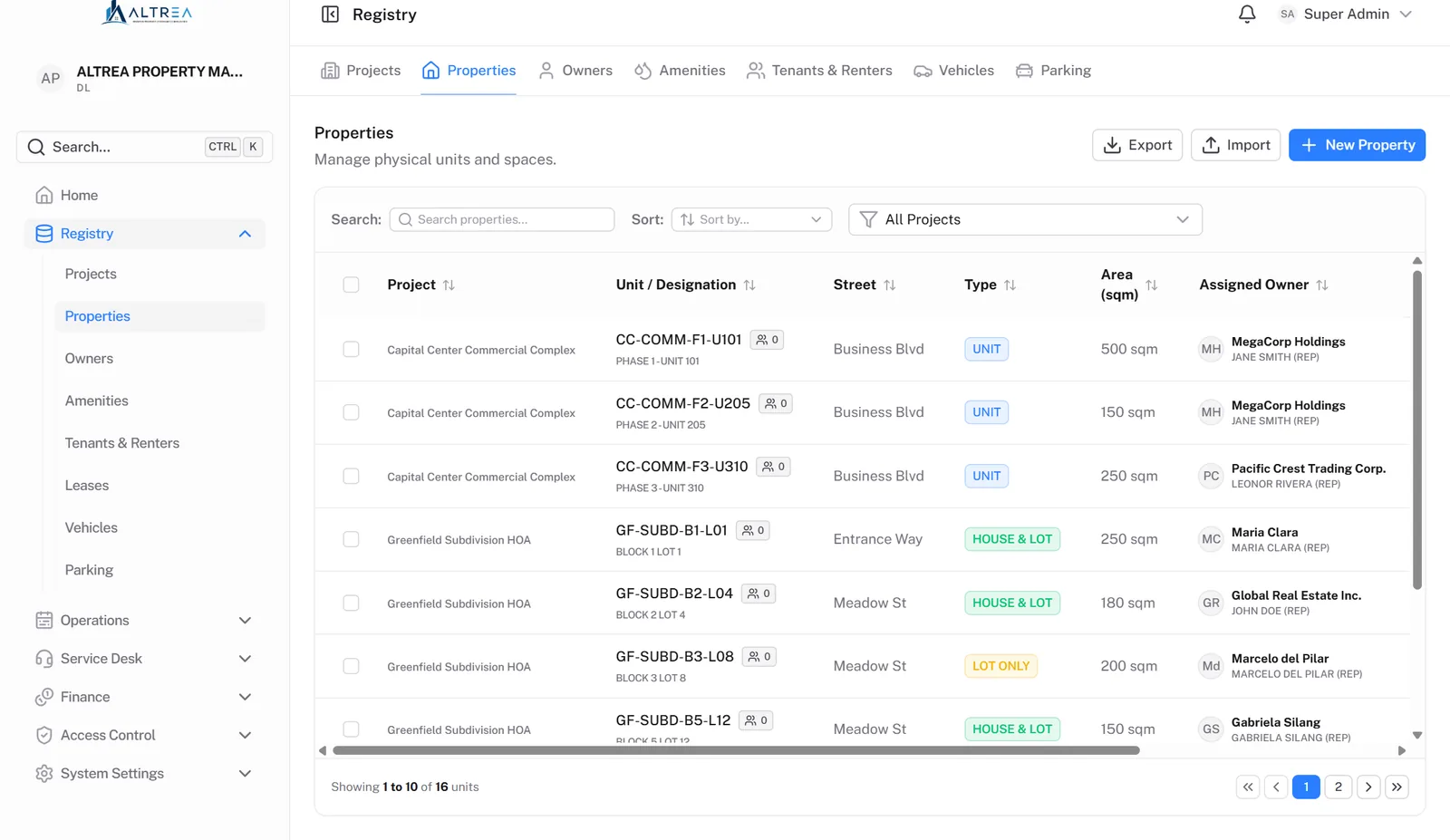This screenshot has width=1450, height=840.
Task: Focus the Search properties field
Action: point(502,219)
